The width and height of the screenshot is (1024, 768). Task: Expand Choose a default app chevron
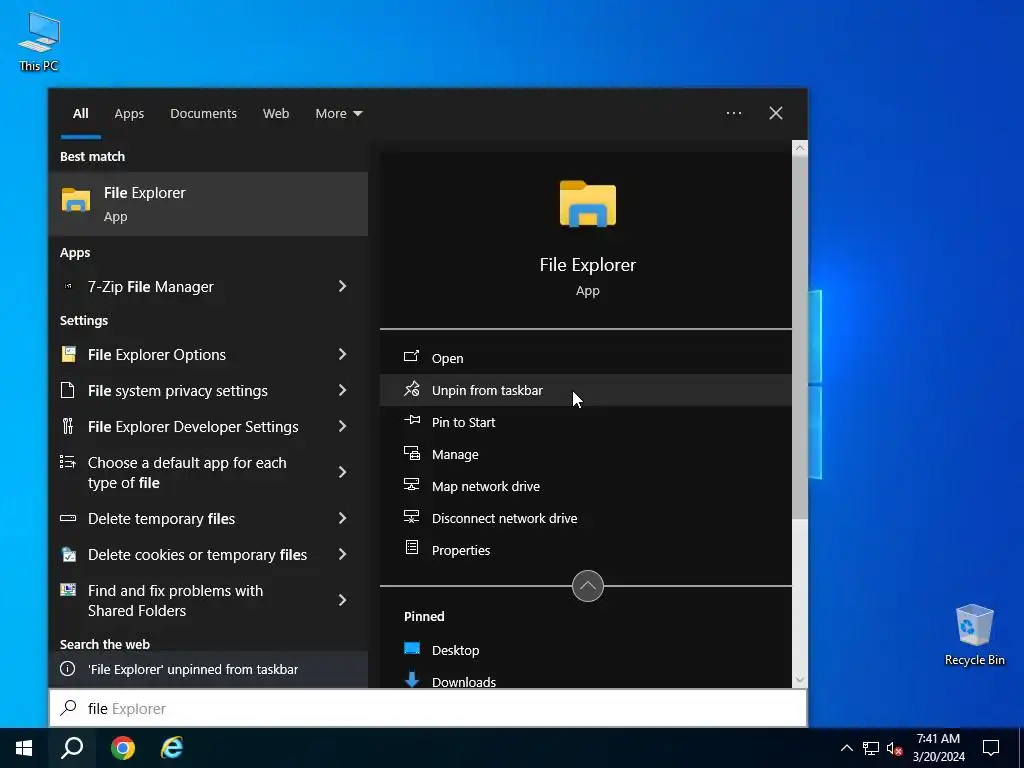point(342,472)
